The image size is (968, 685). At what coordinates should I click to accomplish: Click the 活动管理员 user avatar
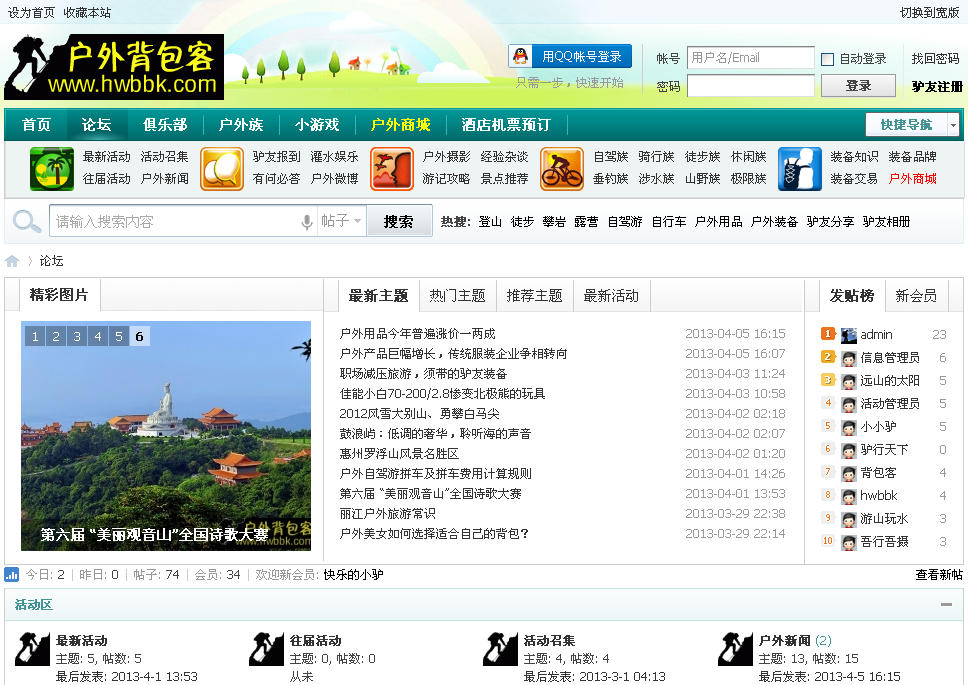(x=849, y=404)
